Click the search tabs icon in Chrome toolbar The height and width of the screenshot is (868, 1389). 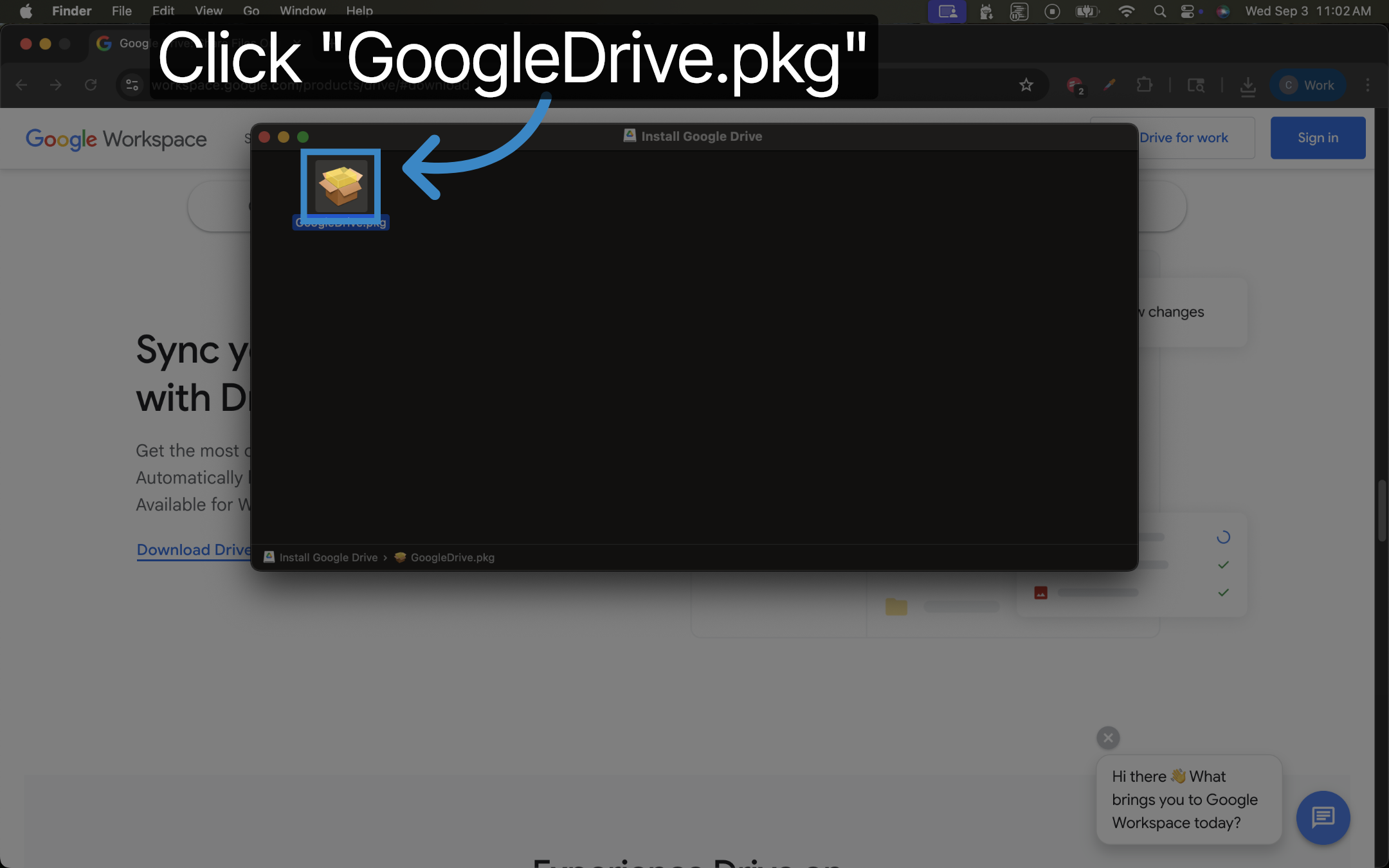tap(1196, 85)
